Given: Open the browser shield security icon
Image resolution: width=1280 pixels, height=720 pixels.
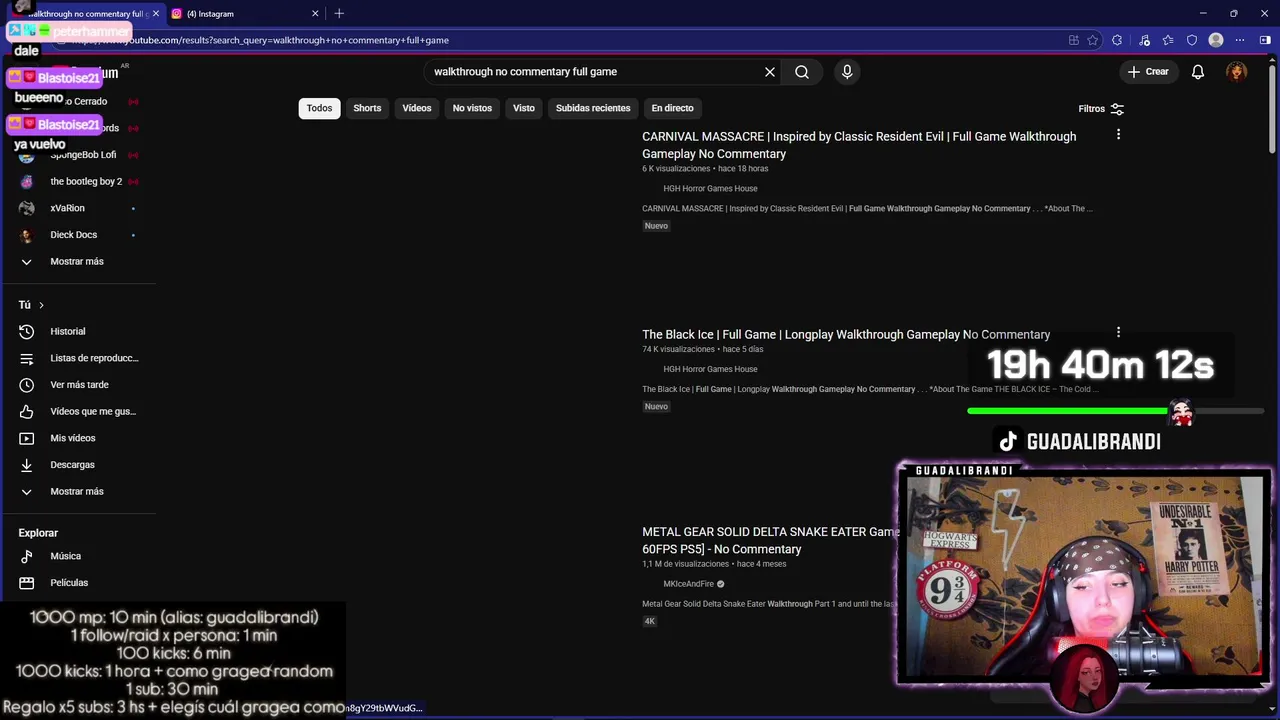Looking at the screenshot, I should tap(1192, 40).
